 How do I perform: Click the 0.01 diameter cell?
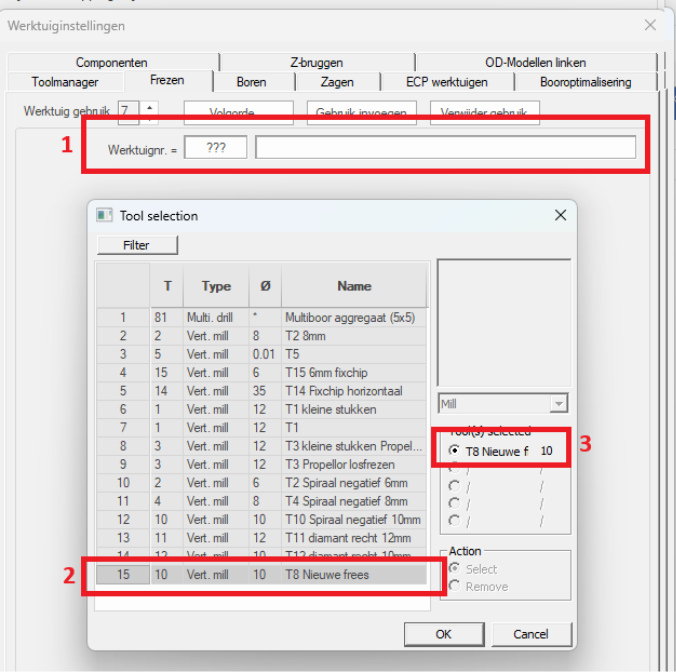click(263, 354)
